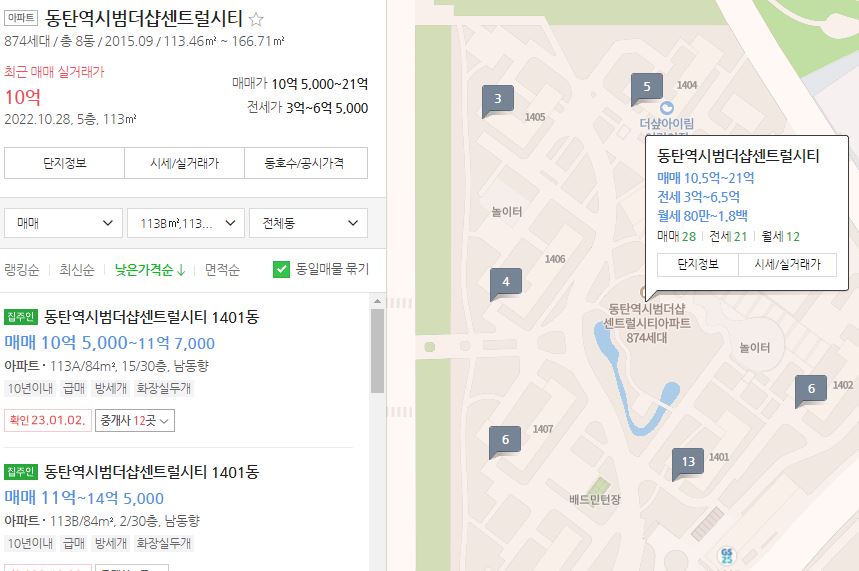This screenshot has width=859, height=571.
Task: Sort listings by 최신순
Action: (77, 270)
